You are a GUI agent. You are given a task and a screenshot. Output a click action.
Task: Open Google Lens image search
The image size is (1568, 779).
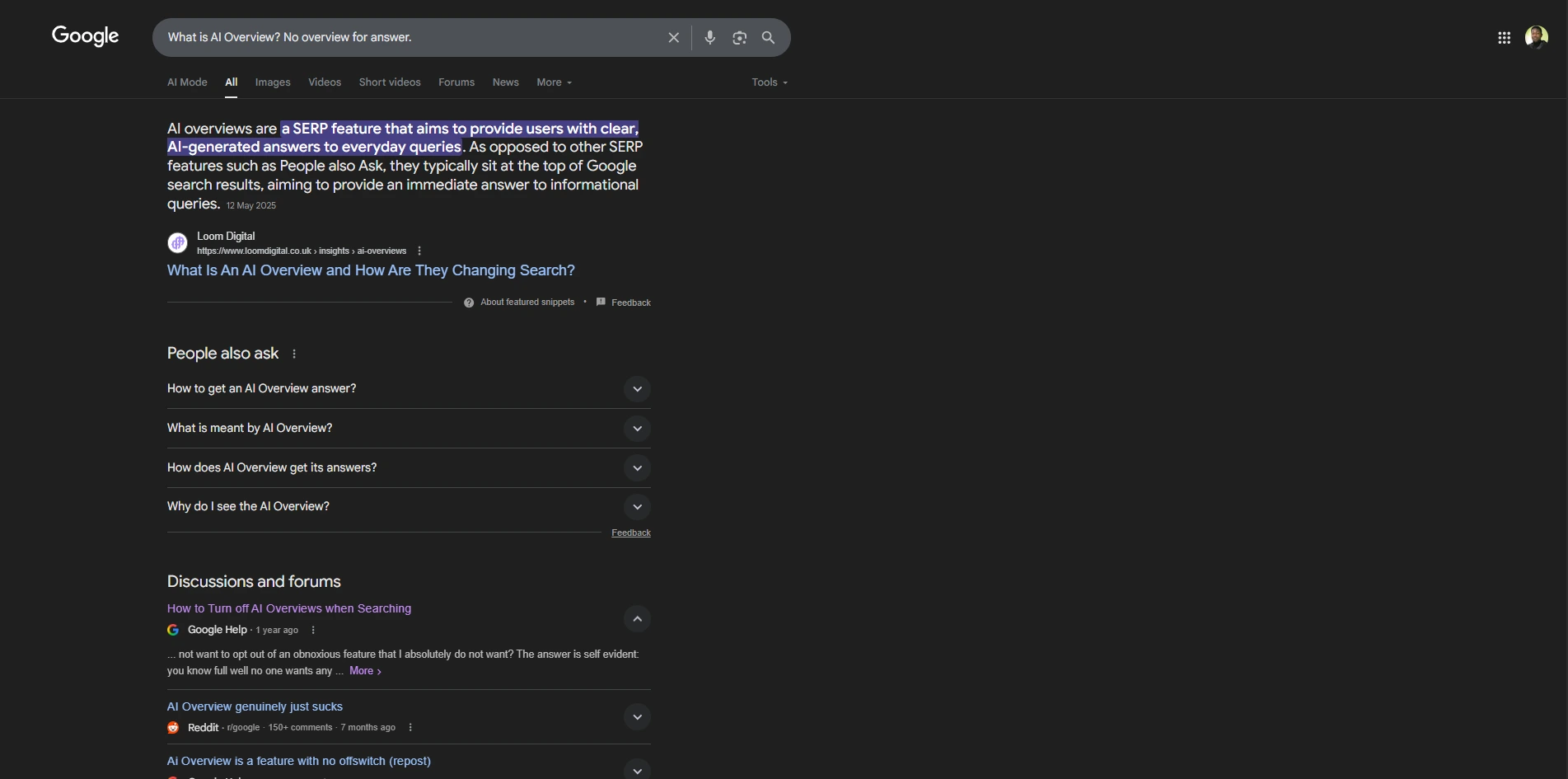739,37
